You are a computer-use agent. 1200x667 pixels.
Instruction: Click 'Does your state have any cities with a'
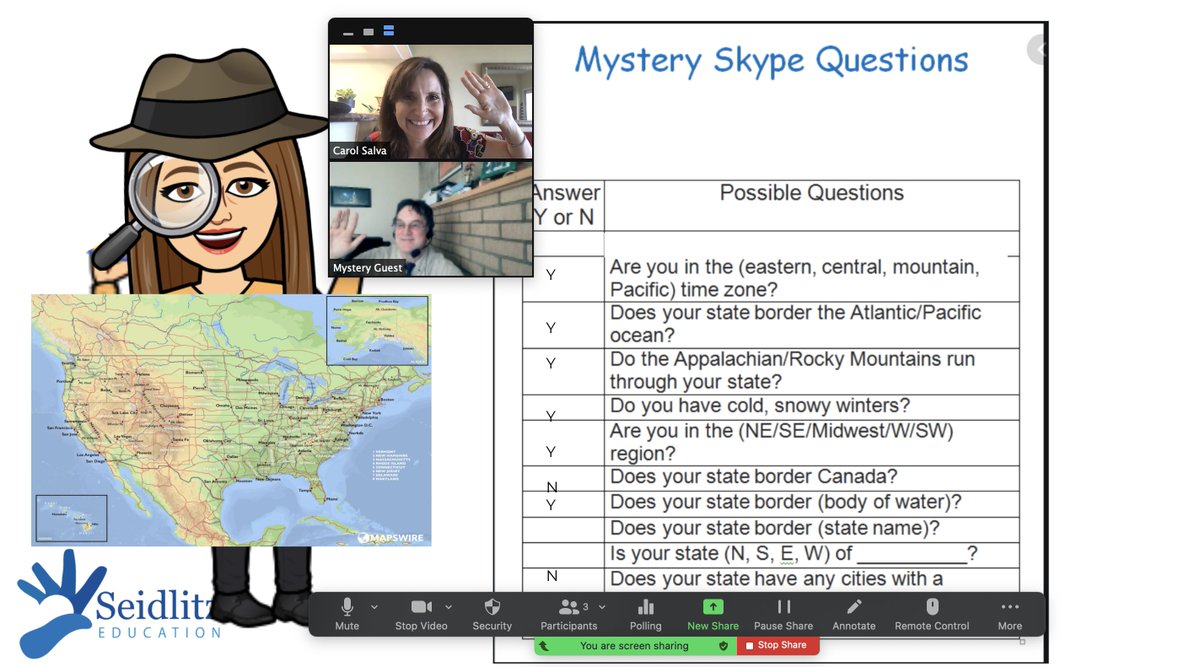pyautogui.click(x=777, y=579)
